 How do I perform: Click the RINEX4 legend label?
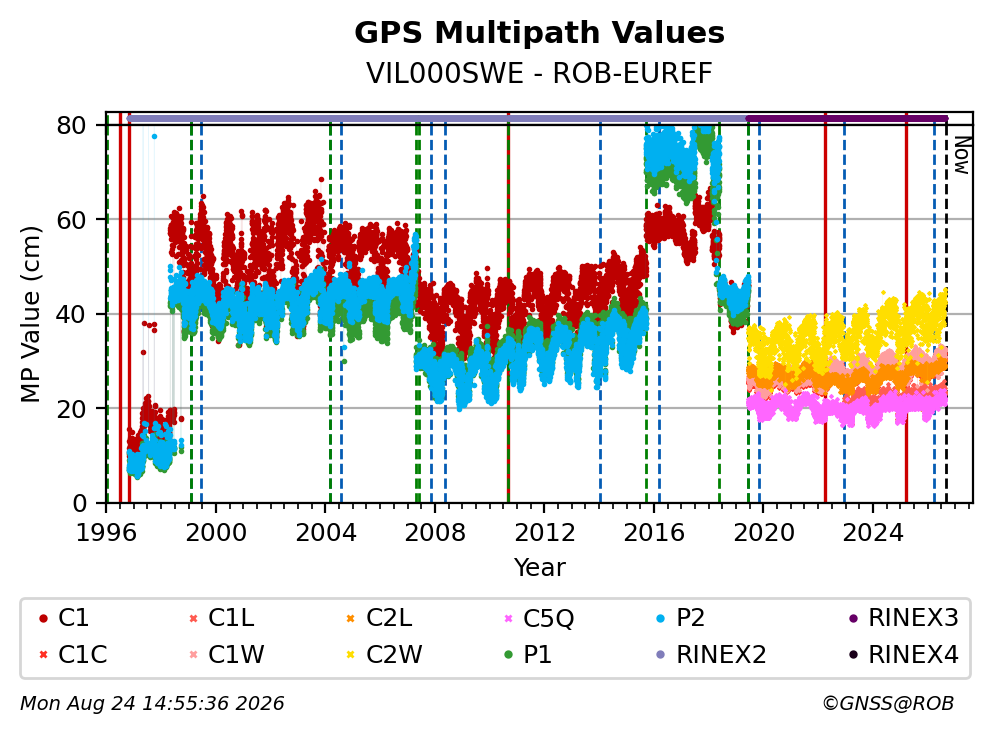point(914,655)
